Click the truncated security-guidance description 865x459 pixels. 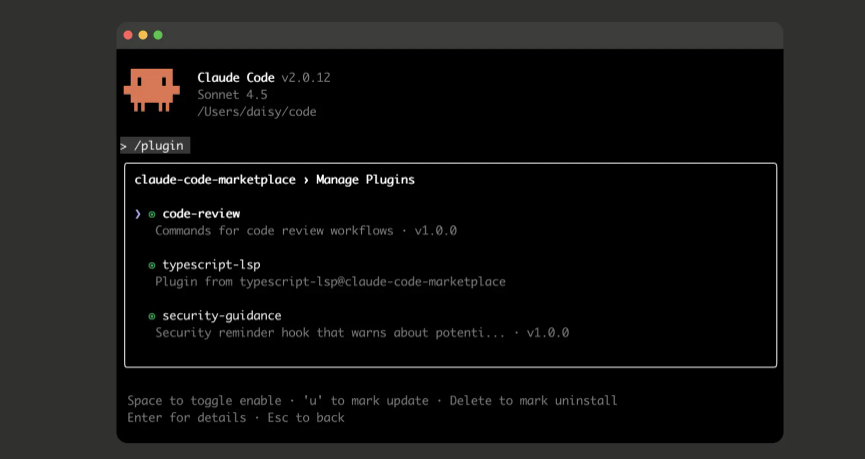(x=330, y=332)
